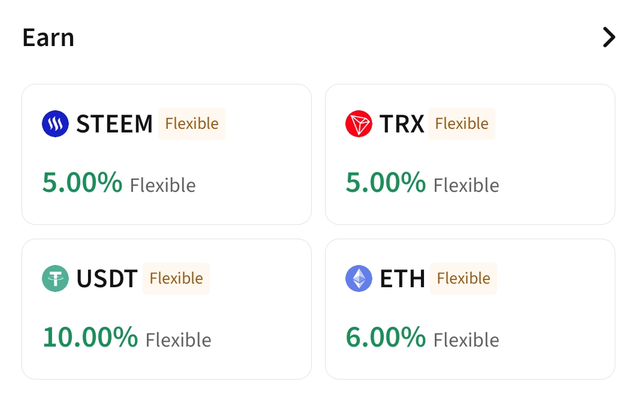640x396 pixels.
Task: Open ETH 6.00% rate value
Action: [x=386, y=337]
